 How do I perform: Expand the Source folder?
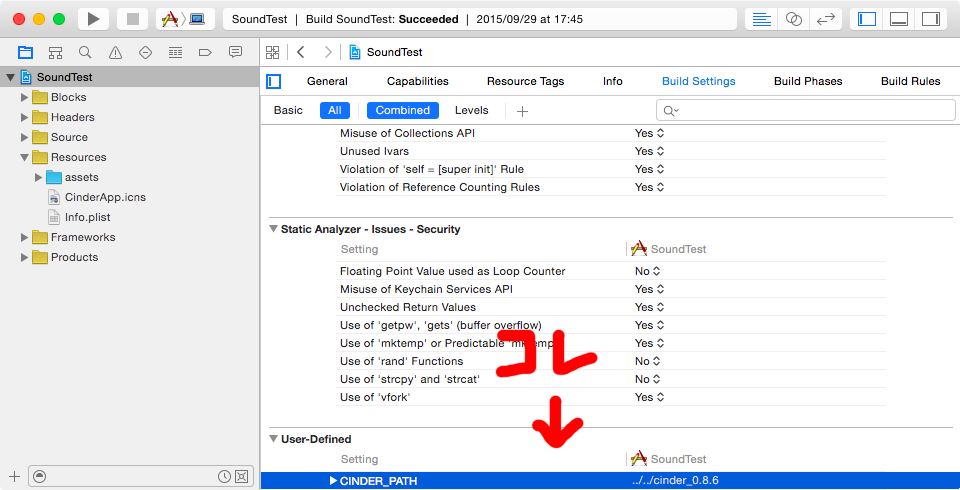[24, 137]
